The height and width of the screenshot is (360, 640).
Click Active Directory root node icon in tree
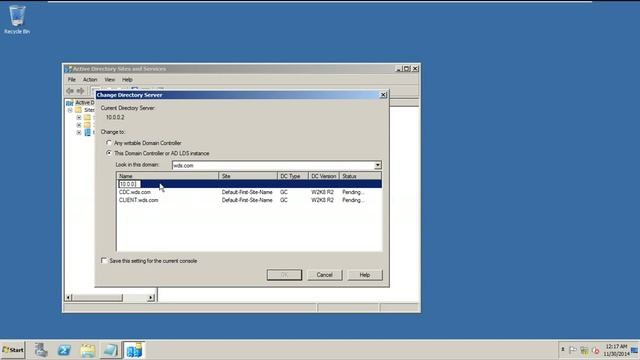click(70, 103)
